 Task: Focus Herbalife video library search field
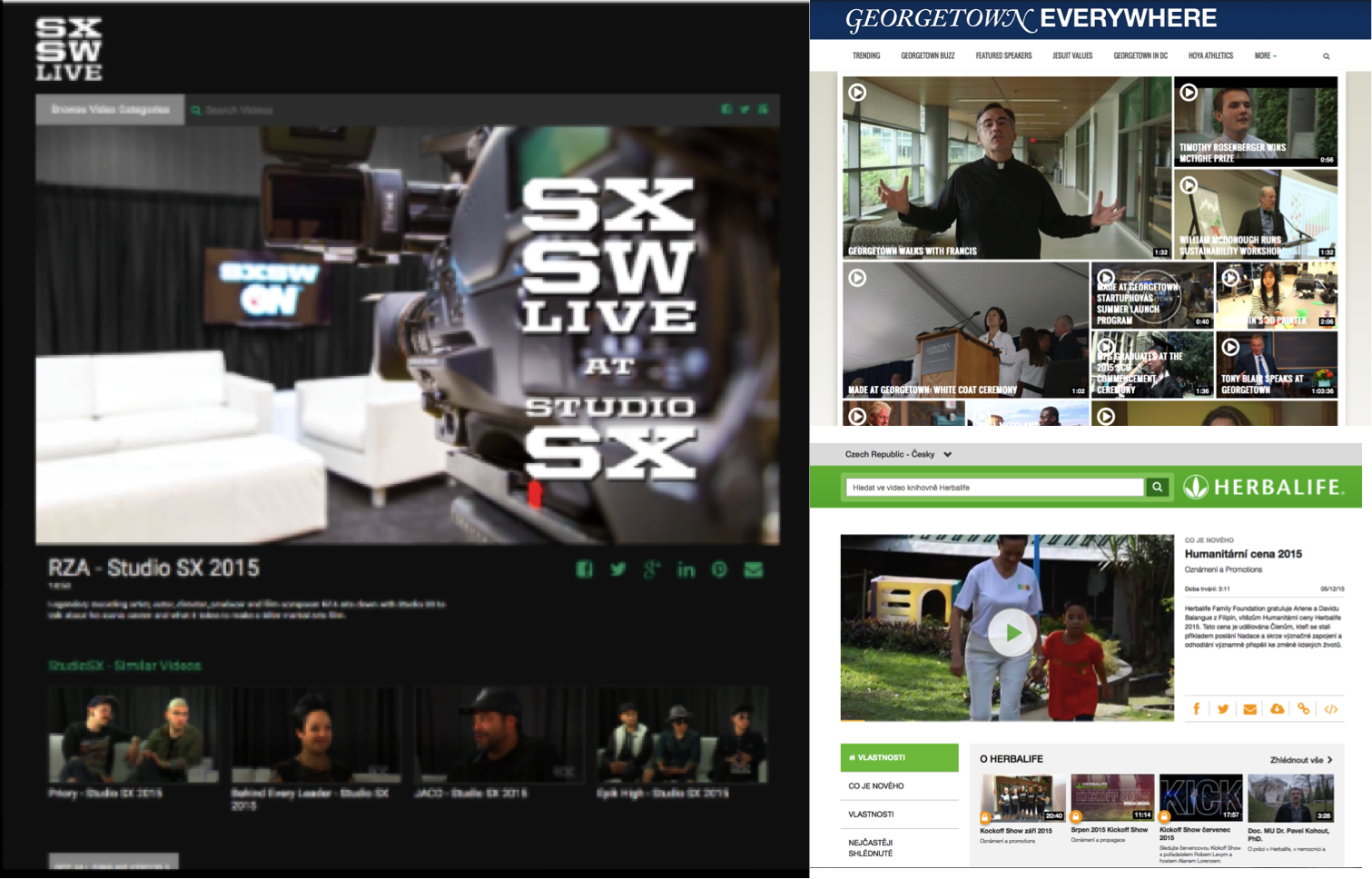tap(995, 488)
